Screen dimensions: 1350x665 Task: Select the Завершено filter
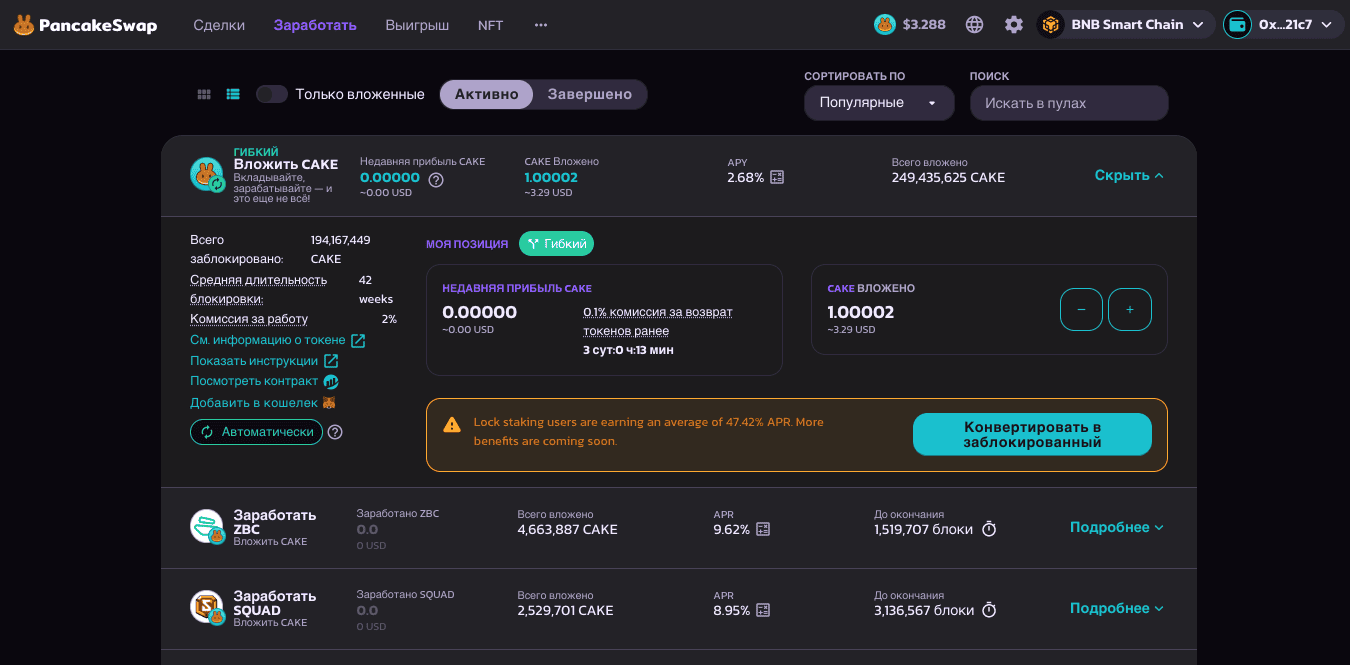click(x=590, y=94)
